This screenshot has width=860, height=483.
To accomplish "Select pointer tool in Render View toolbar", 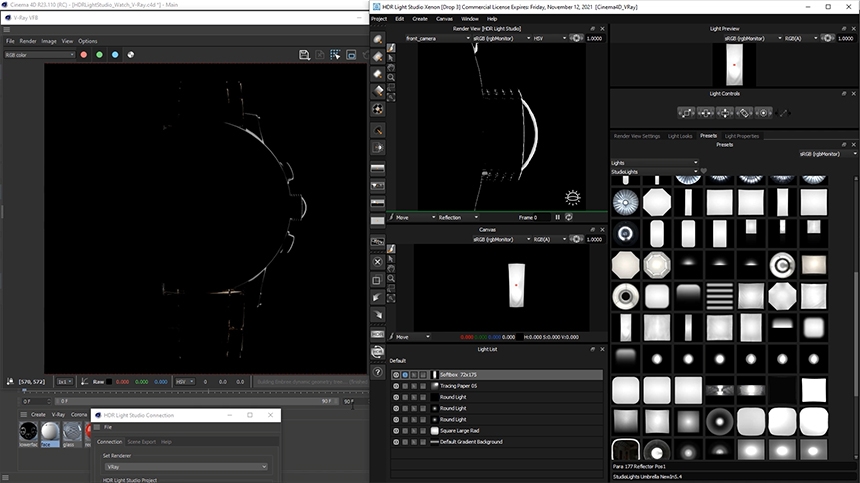I will 391,58.
